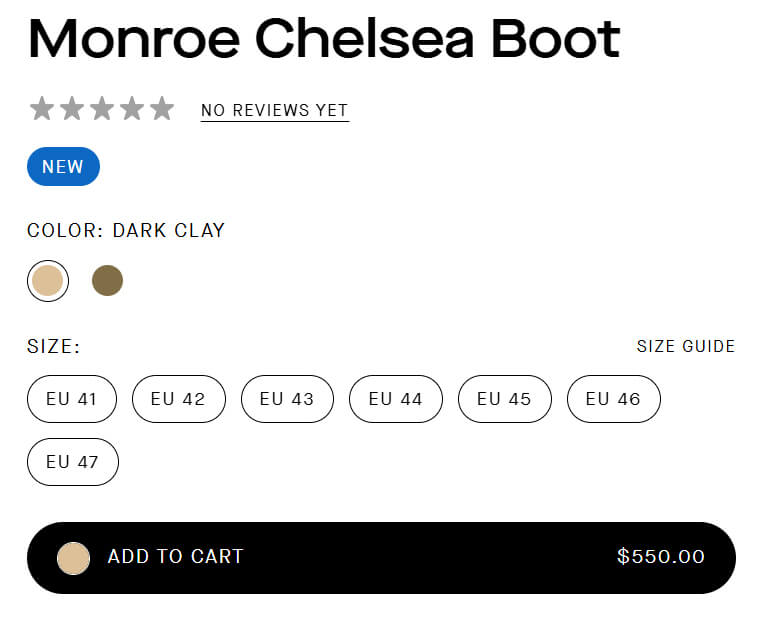Select size EU 47
Screen dimensions: 778x621
pos(73,462)
